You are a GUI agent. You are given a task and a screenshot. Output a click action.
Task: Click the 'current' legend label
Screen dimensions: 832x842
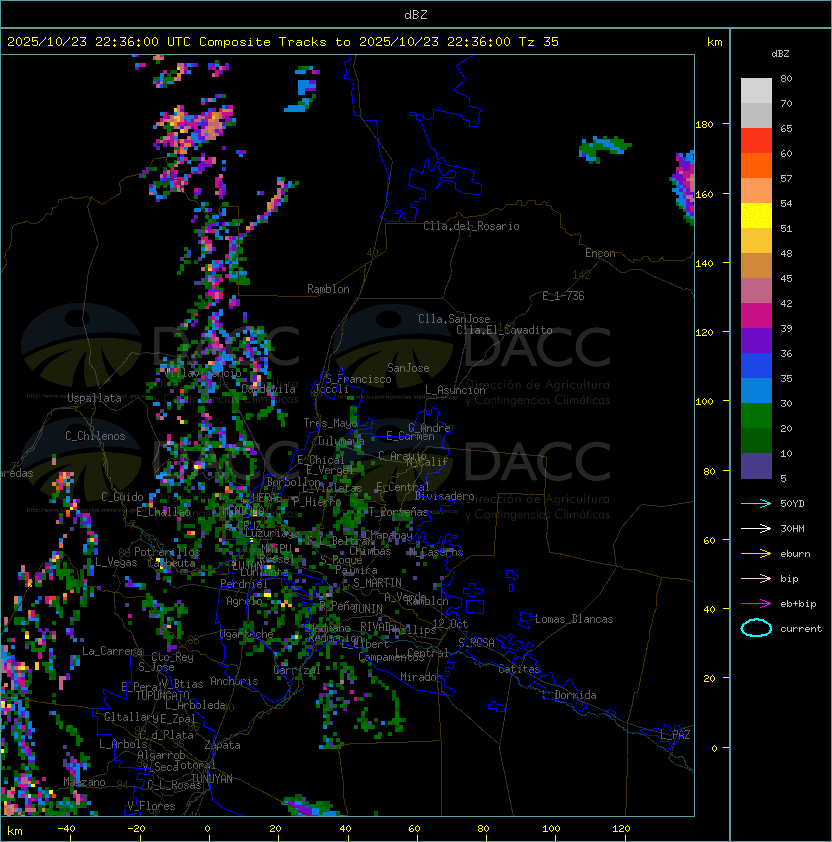click(801, 629)
